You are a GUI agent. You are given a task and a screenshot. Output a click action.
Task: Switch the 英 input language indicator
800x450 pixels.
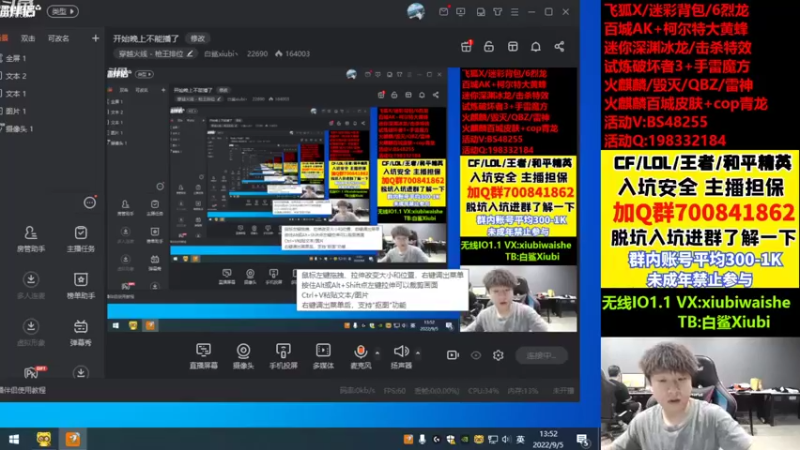520,439
